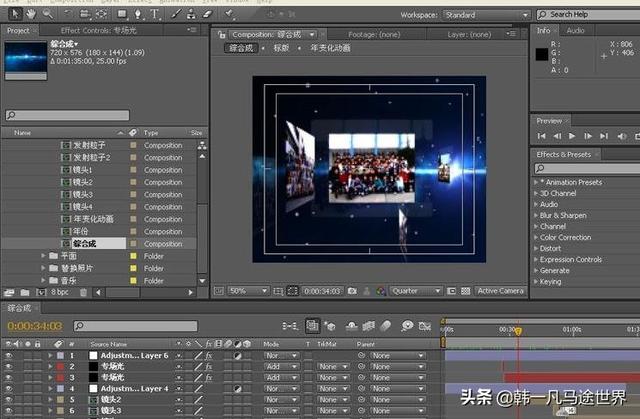Jump to first frame in Preview panel

541,136
